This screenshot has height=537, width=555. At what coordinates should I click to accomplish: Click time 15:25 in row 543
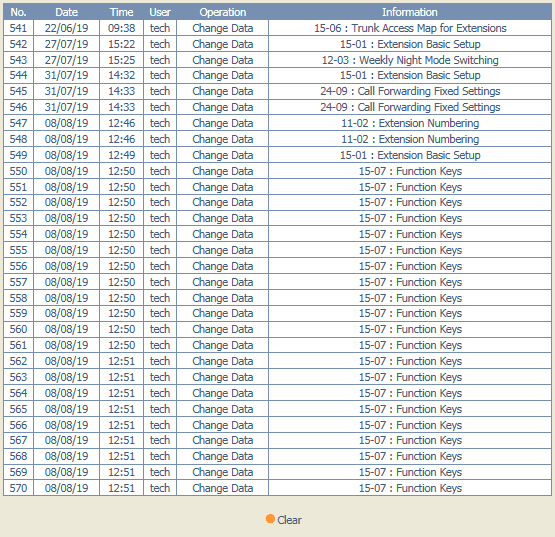click(x=121, y=60)
